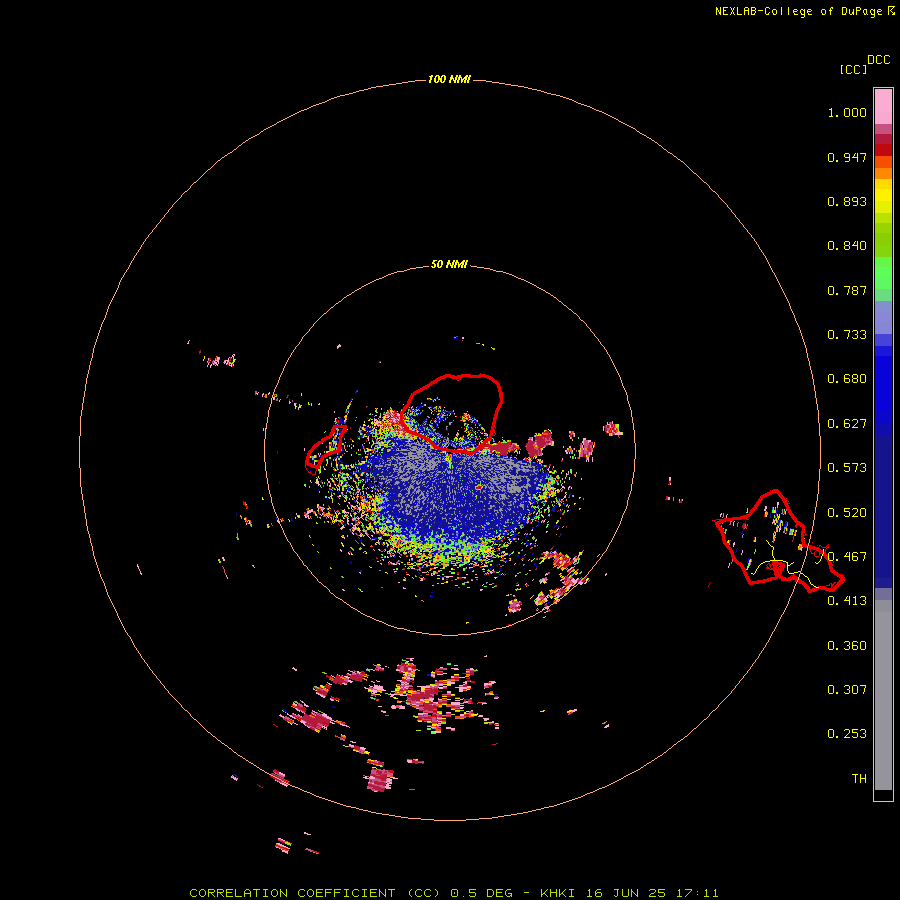This screenshot has height=900, width=900.
Task: Click the "50 NMI" range ring label
Action: pos(449,264)
